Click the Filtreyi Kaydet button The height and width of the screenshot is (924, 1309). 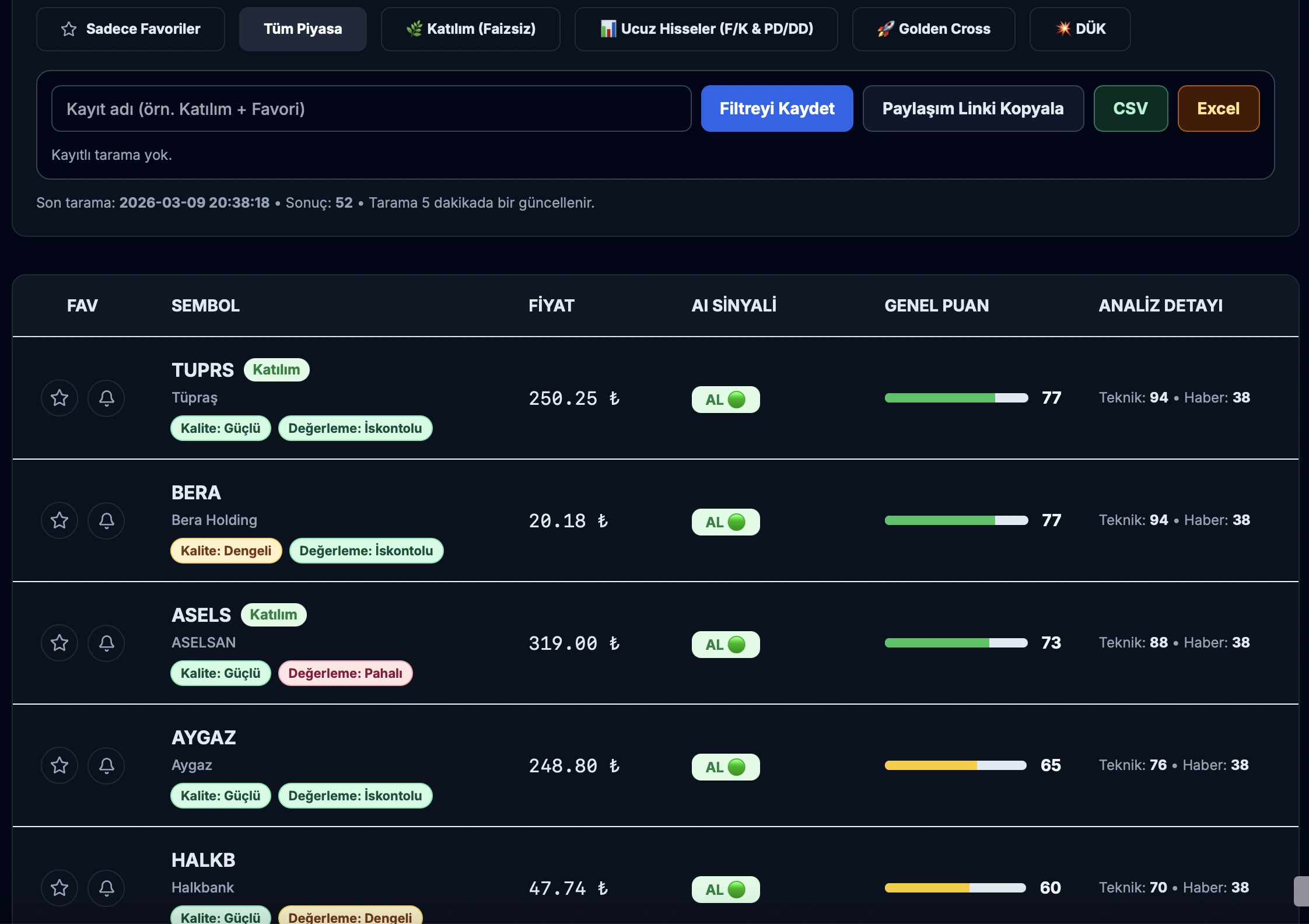coord(777,108)
